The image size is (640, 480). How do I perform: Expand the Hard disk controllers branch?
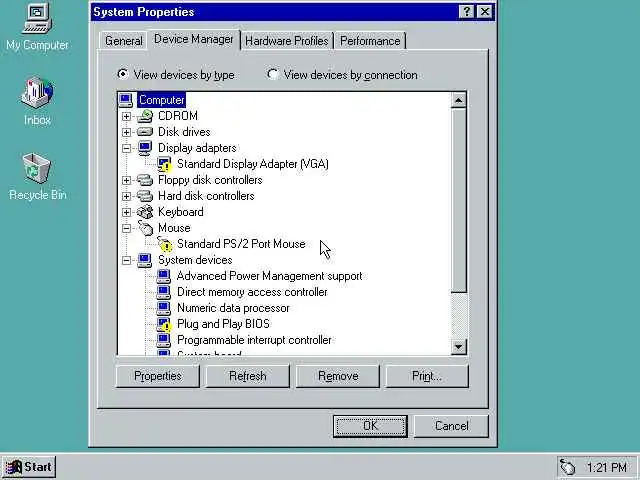coord(127,196)
